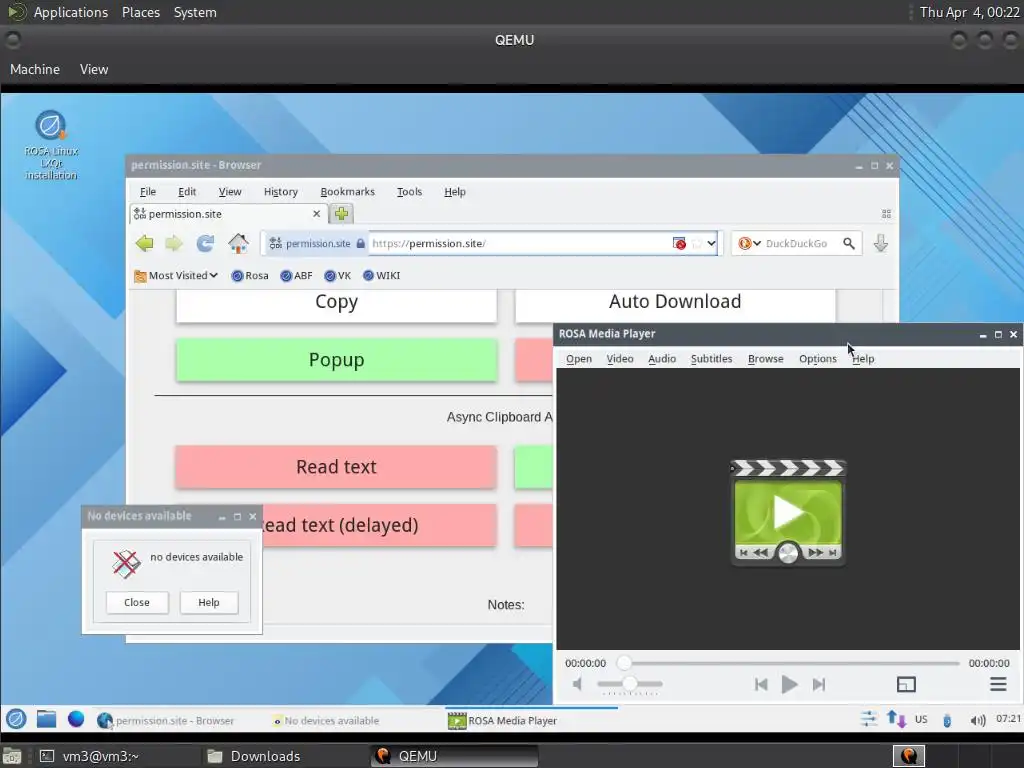
Task: Go to browser Home page icon
Action: point(238,244)
